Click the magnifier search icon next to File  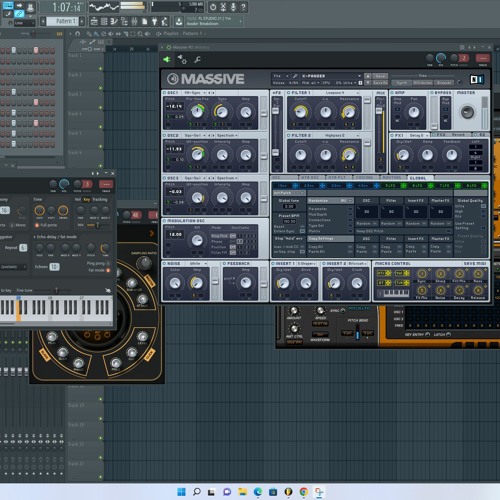[295, 76]
